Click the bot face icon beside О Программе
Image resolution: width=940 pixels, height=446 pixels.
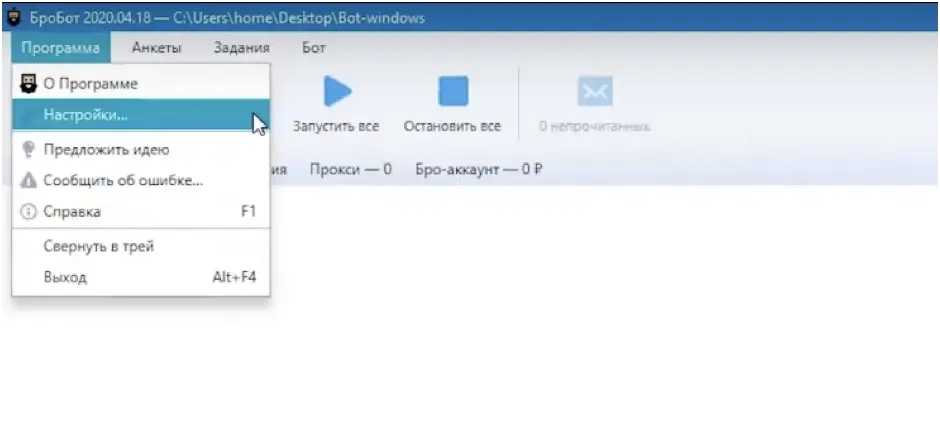[28, 83]
